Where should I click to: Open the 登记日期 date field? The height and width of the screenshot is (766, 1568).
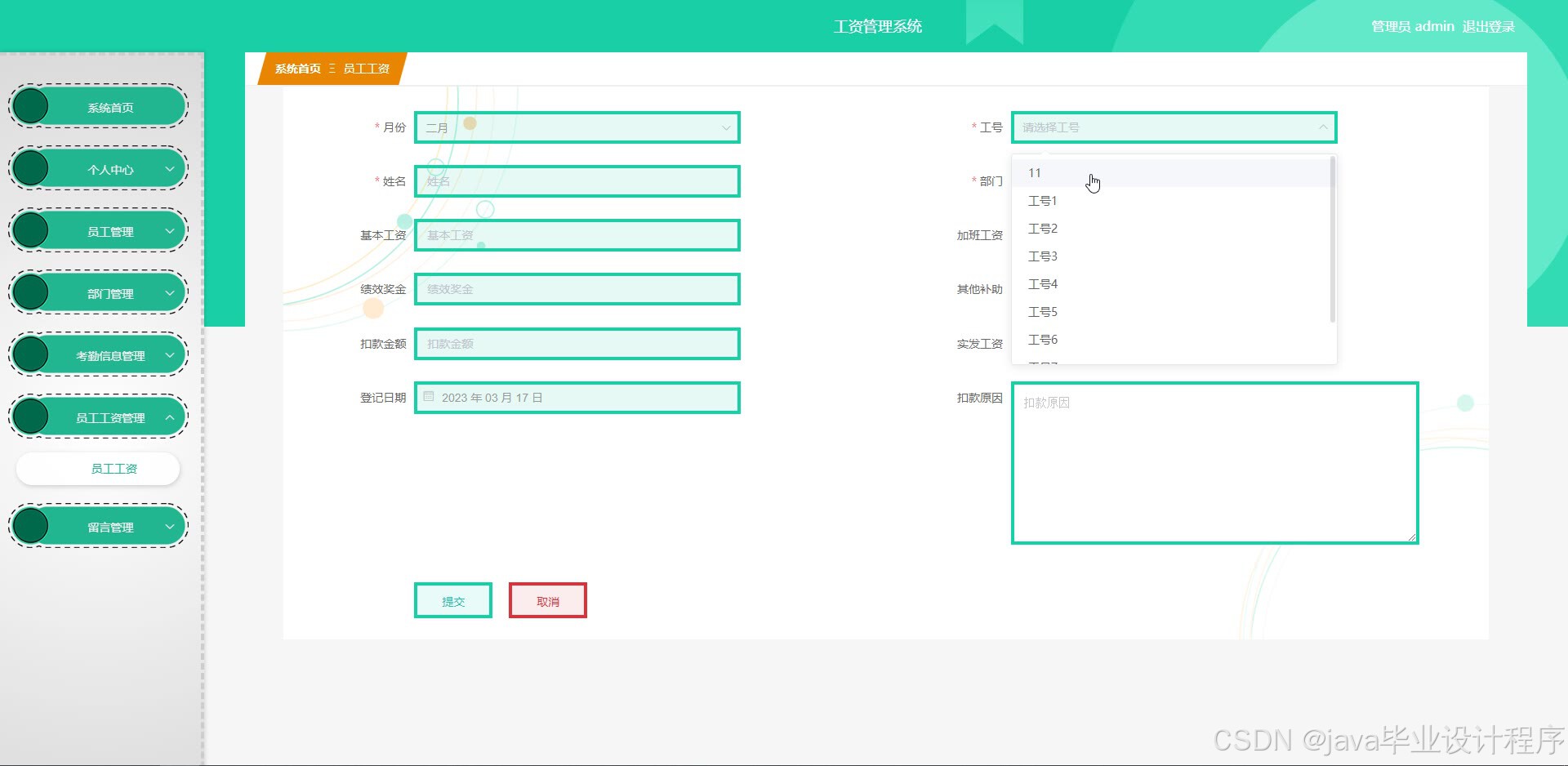click(x=577, y=398)
